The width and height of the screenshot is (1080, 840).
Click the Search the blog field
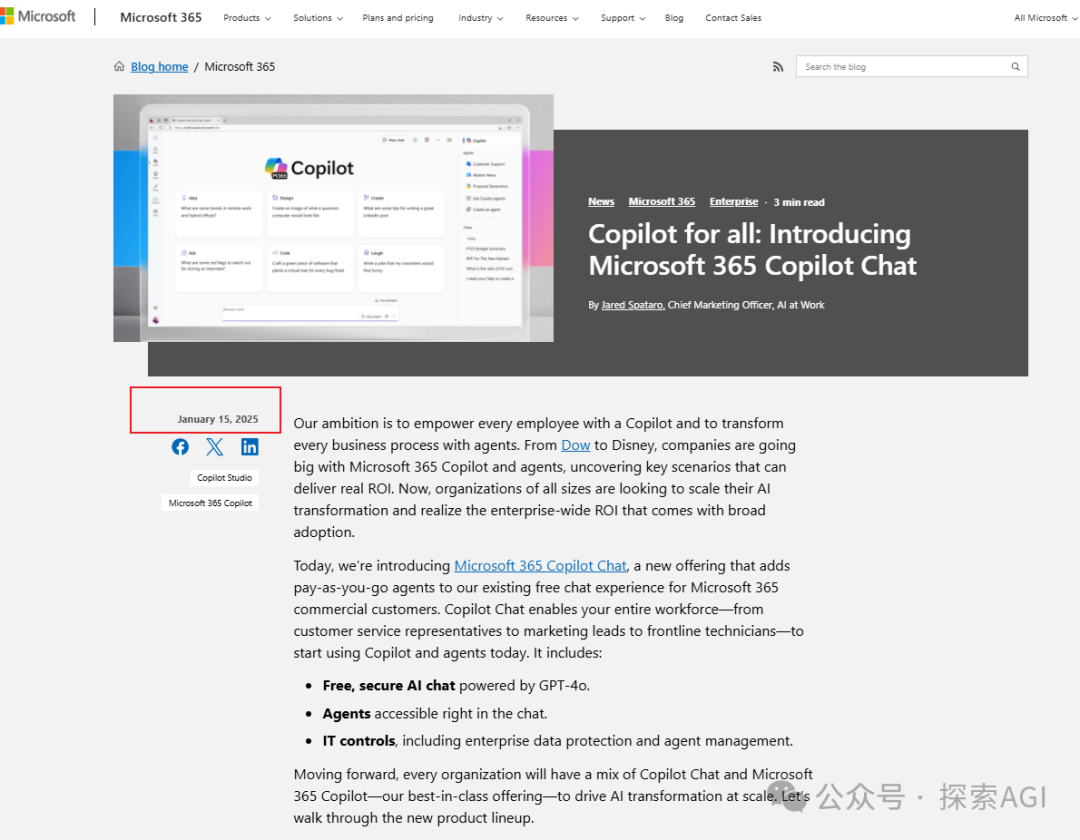click(900, 67)
